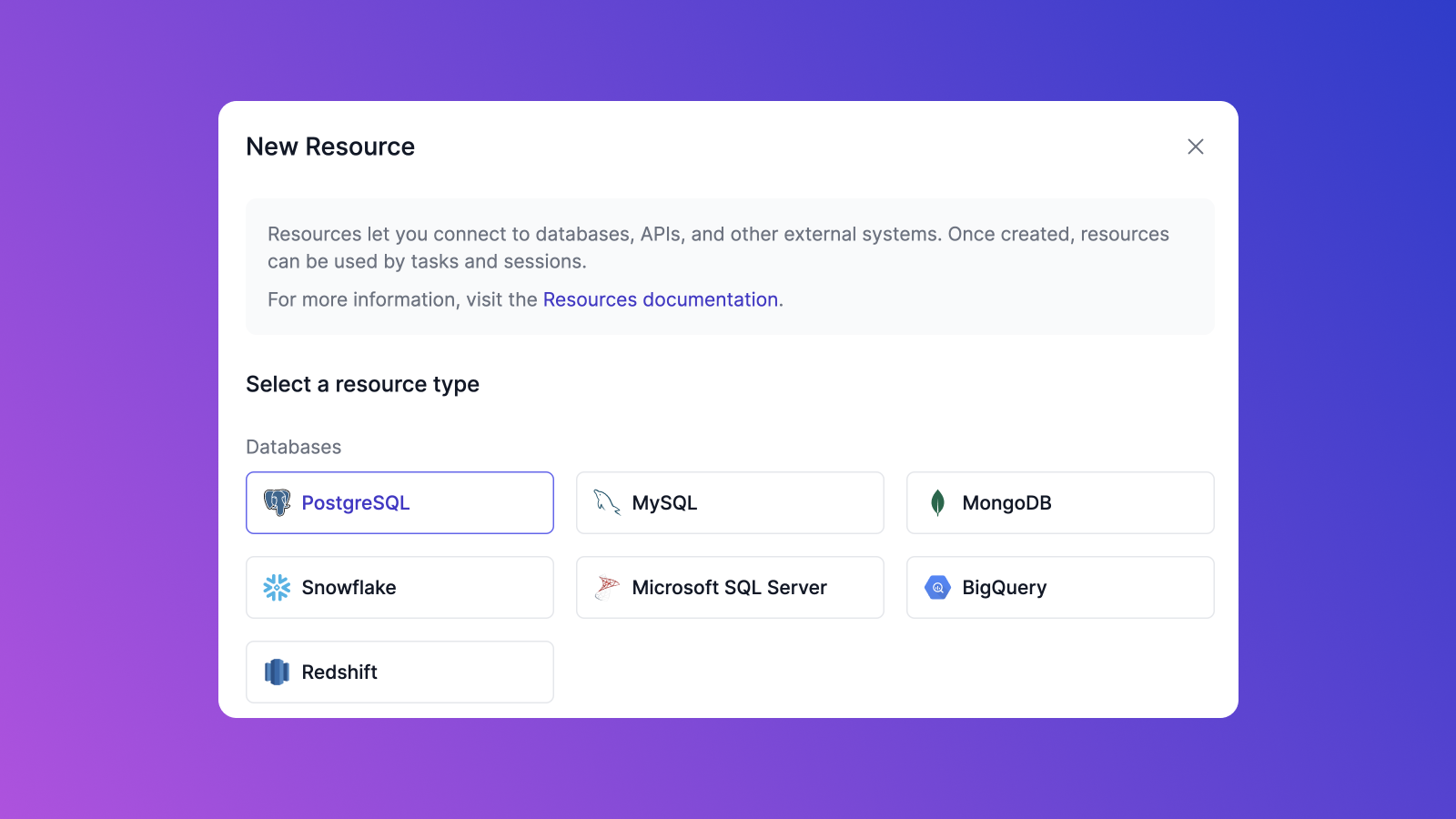The height and width of the screenshot is (819, 1456).
Task: Click the MySQL dolphin icon
Action: tap(607, 502)
